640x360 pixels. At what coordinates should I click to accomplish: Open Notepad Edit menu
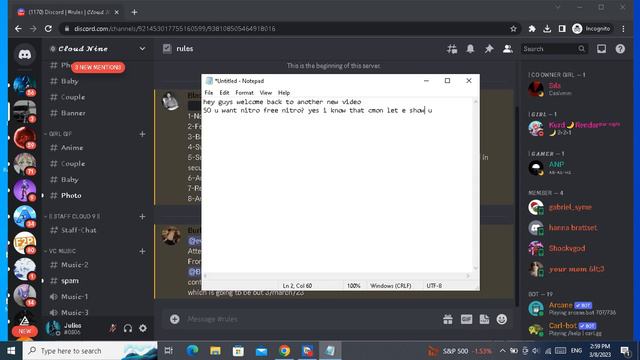pos(224,93)
